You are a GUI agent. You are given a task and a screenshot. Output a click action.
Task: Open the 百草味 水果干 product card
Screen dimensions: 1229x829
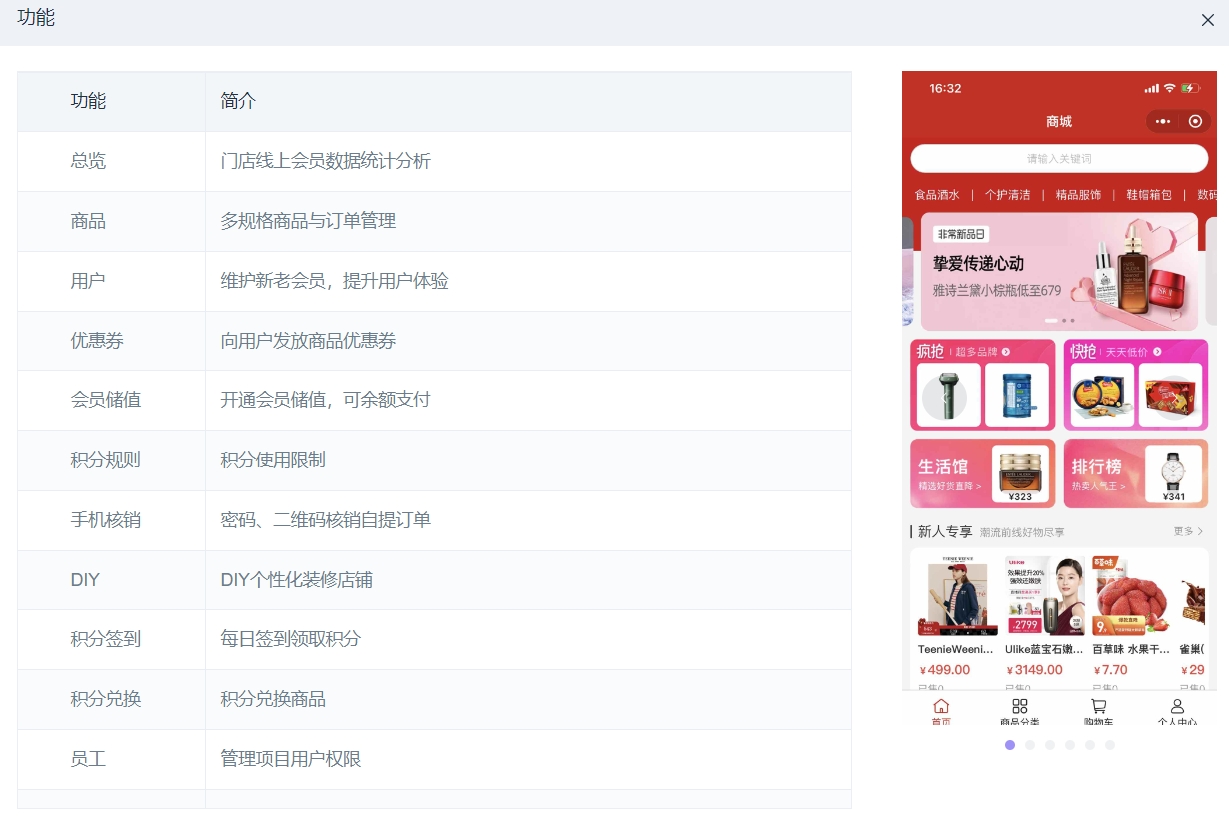coord(1131,620)
